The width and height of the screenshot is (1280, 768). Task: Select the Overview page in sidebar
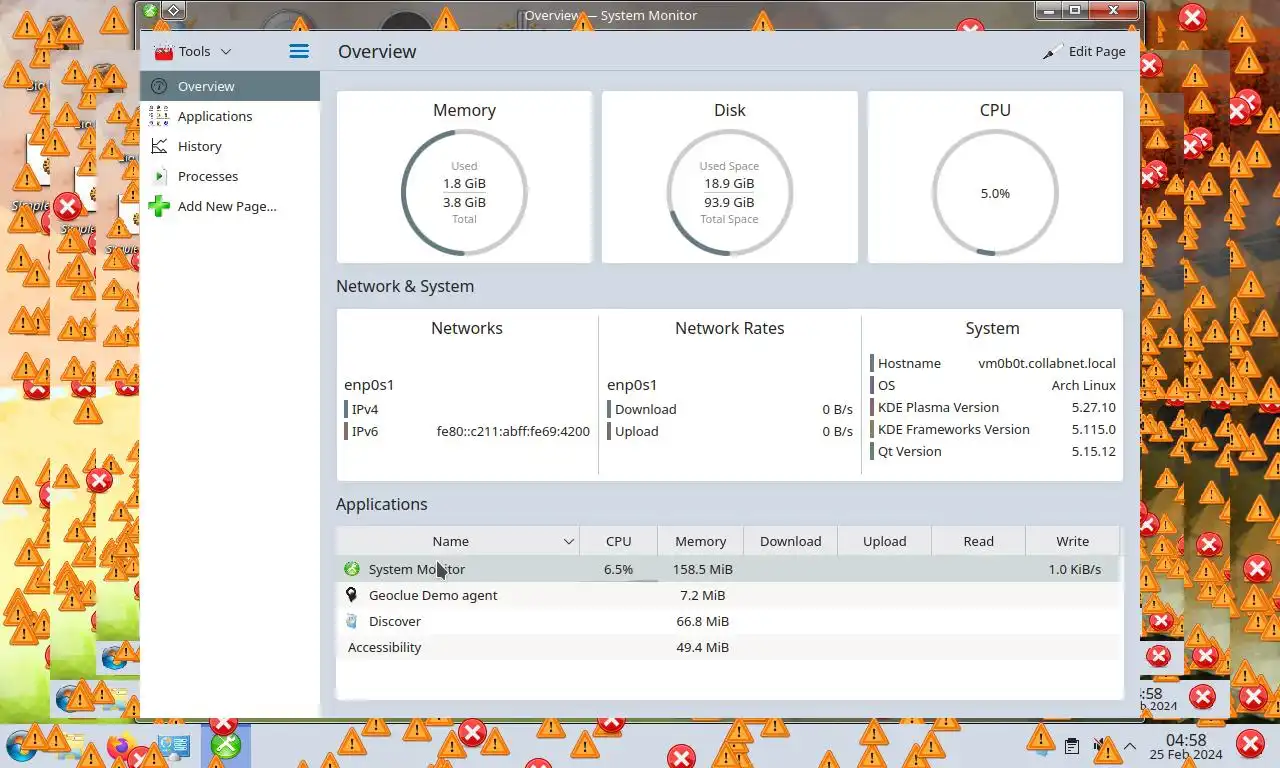pos(230,86)
